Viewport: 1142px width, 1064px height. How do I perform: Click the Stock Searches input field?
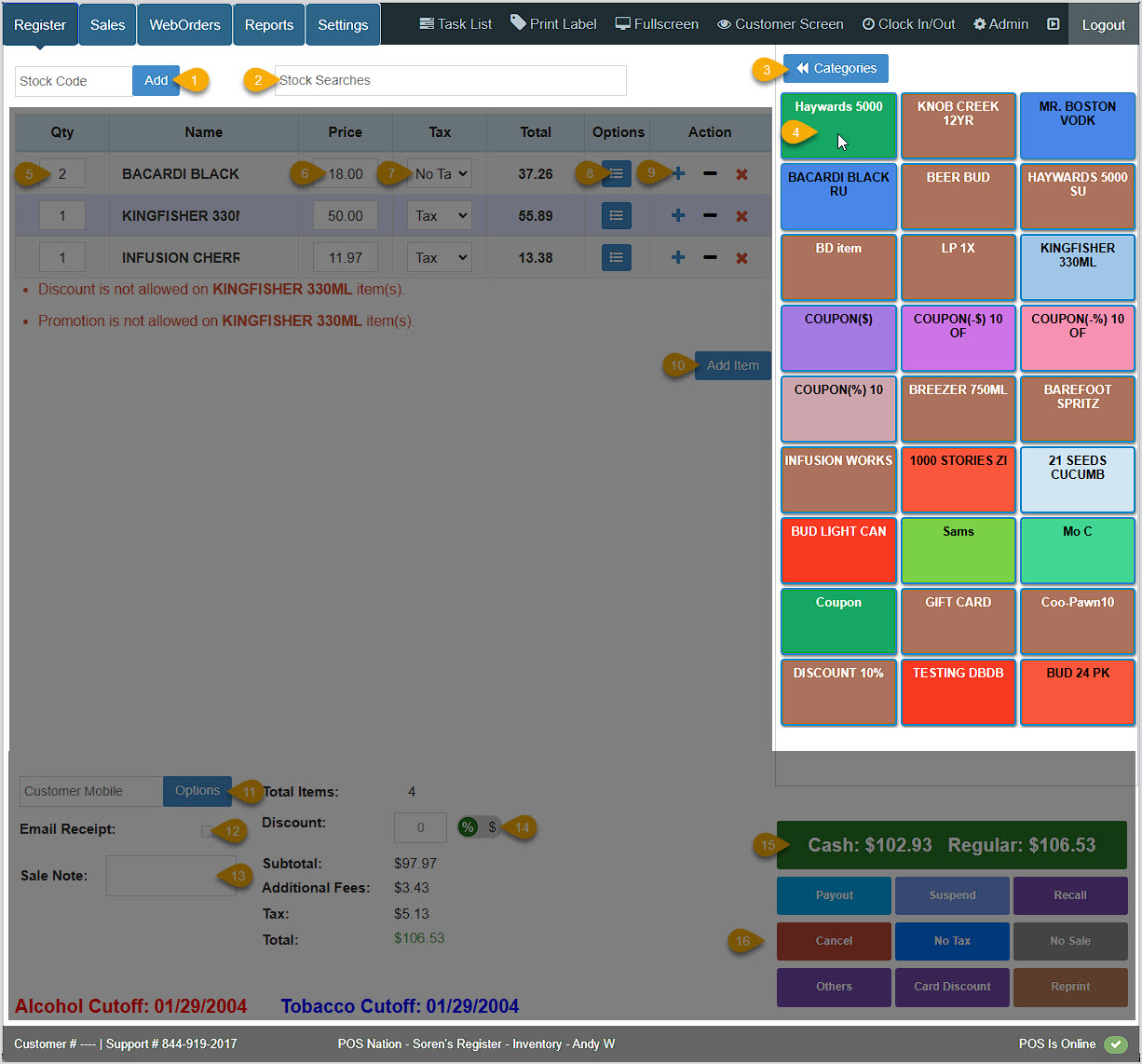tap(451, 81)
